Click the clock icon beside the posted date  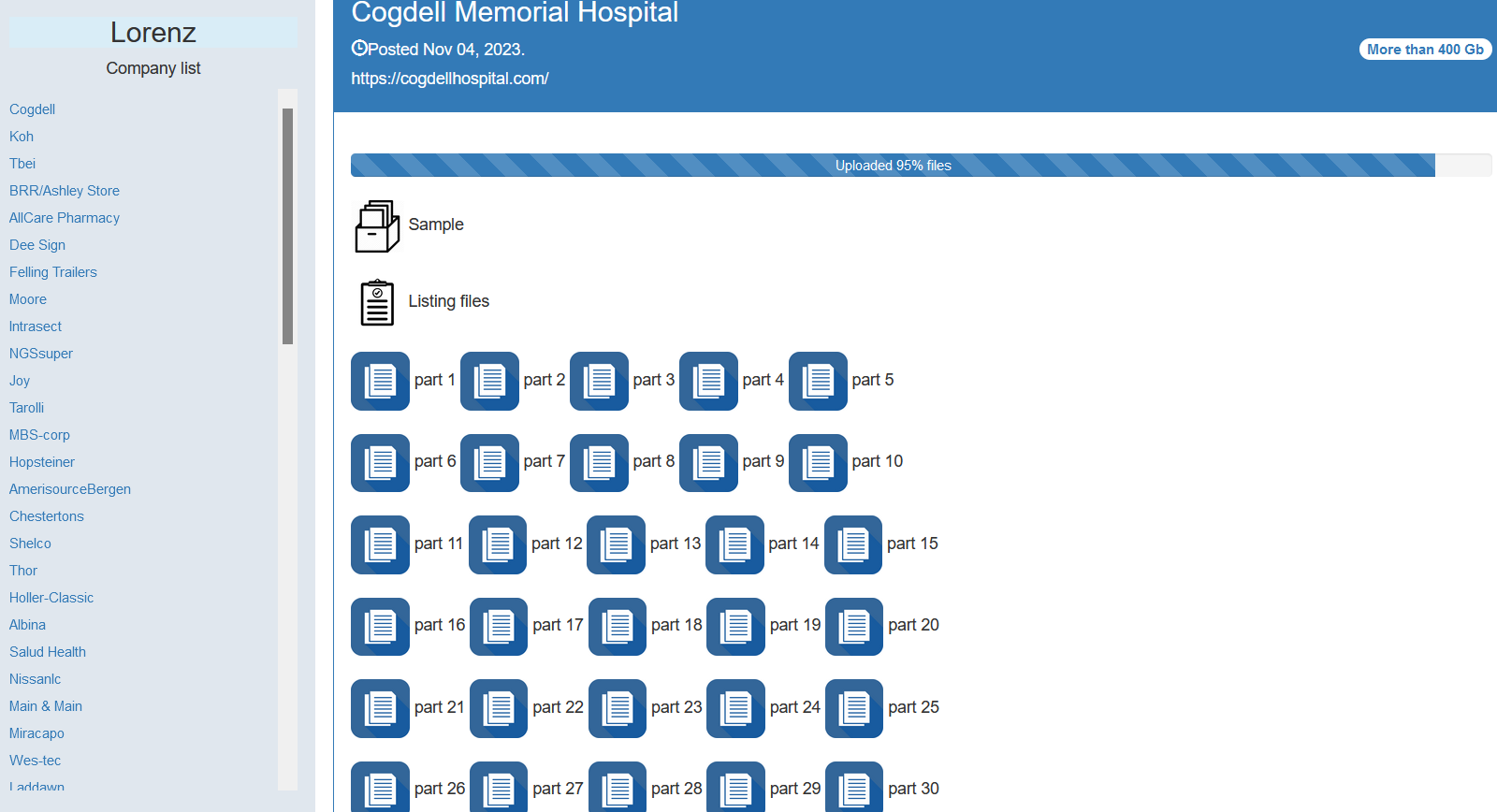(359, 49)
